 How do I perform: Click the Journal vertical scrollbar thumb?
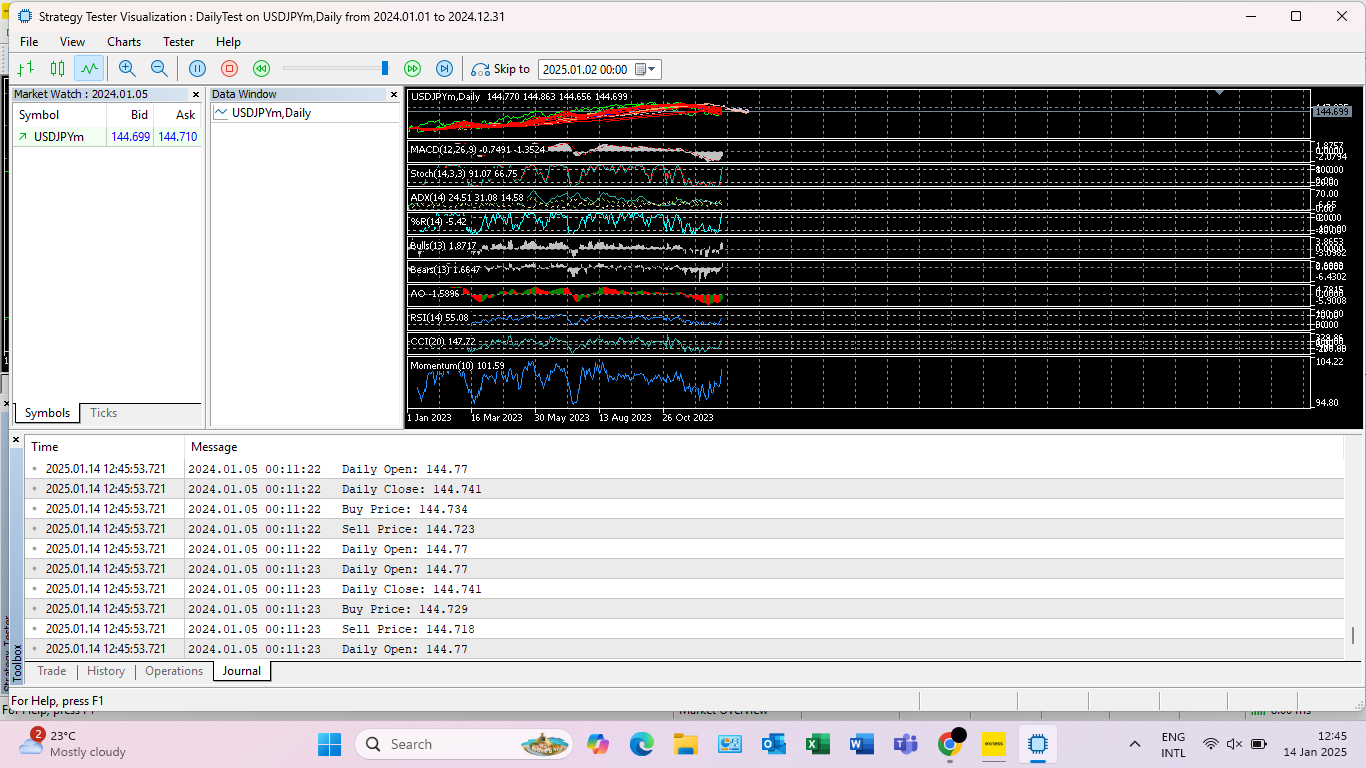tap(1354, 636)
